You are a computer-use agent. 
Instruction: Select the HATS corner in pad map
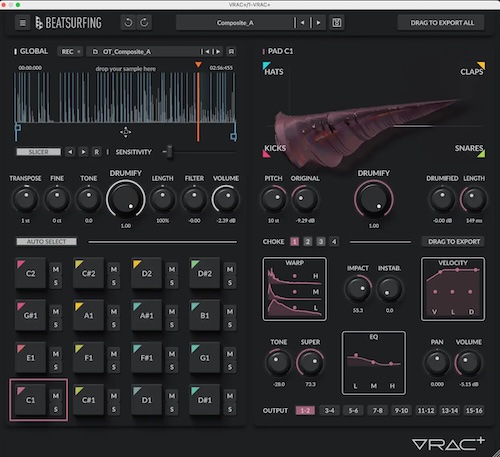(273, 69)
